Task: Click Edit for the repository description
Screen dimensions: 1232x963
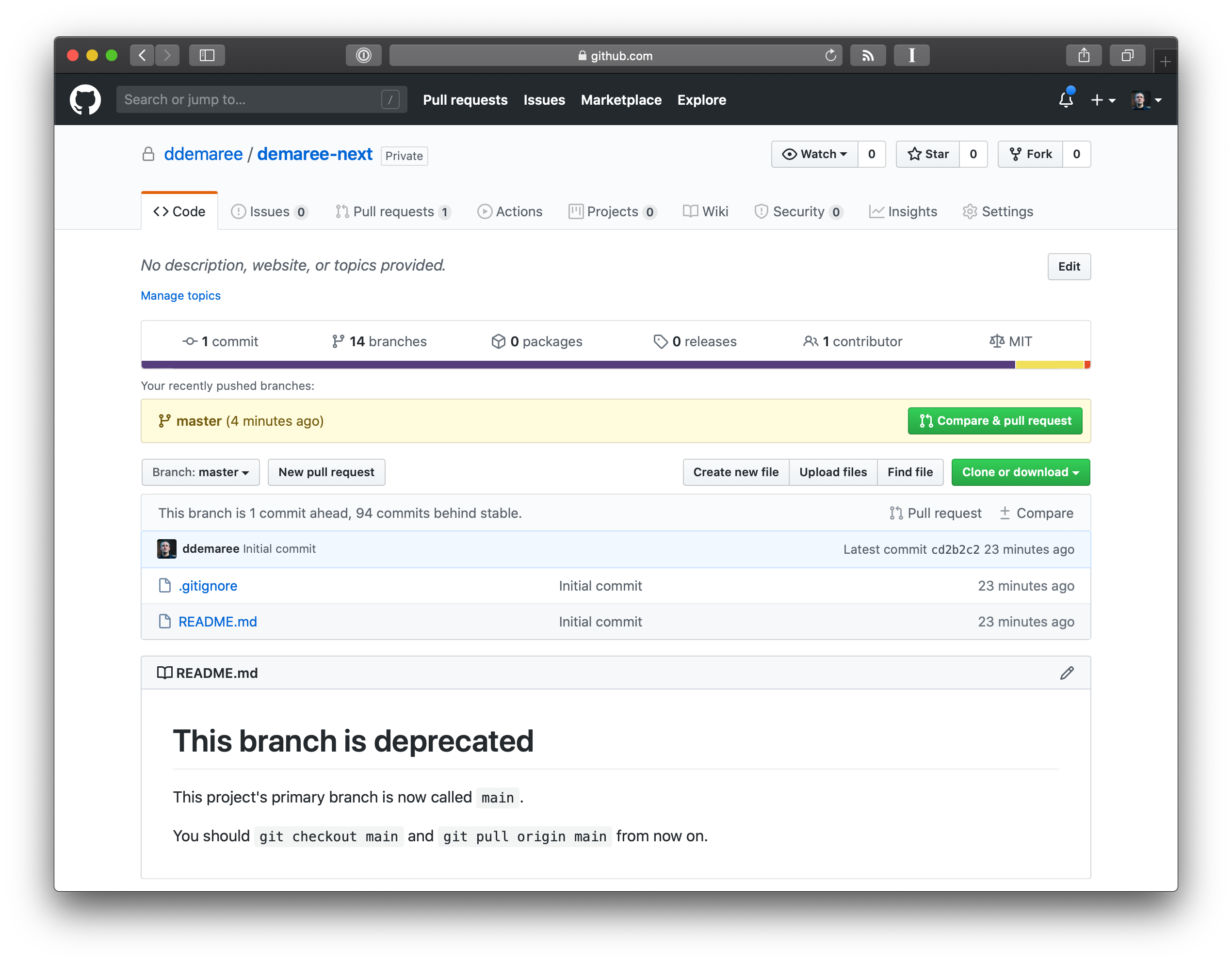Action: 1069,267
